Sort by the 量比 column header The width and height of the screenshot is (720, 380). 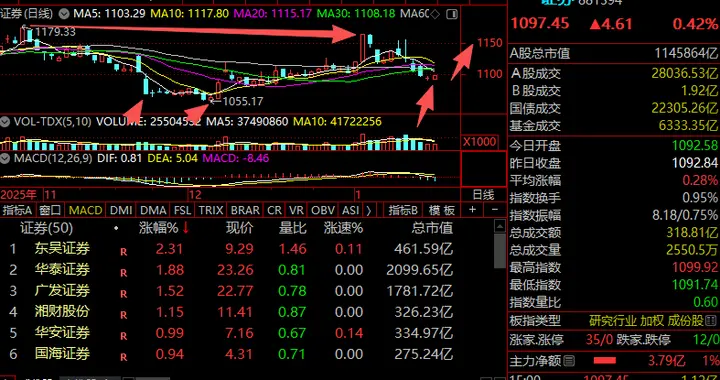(292, 228)
